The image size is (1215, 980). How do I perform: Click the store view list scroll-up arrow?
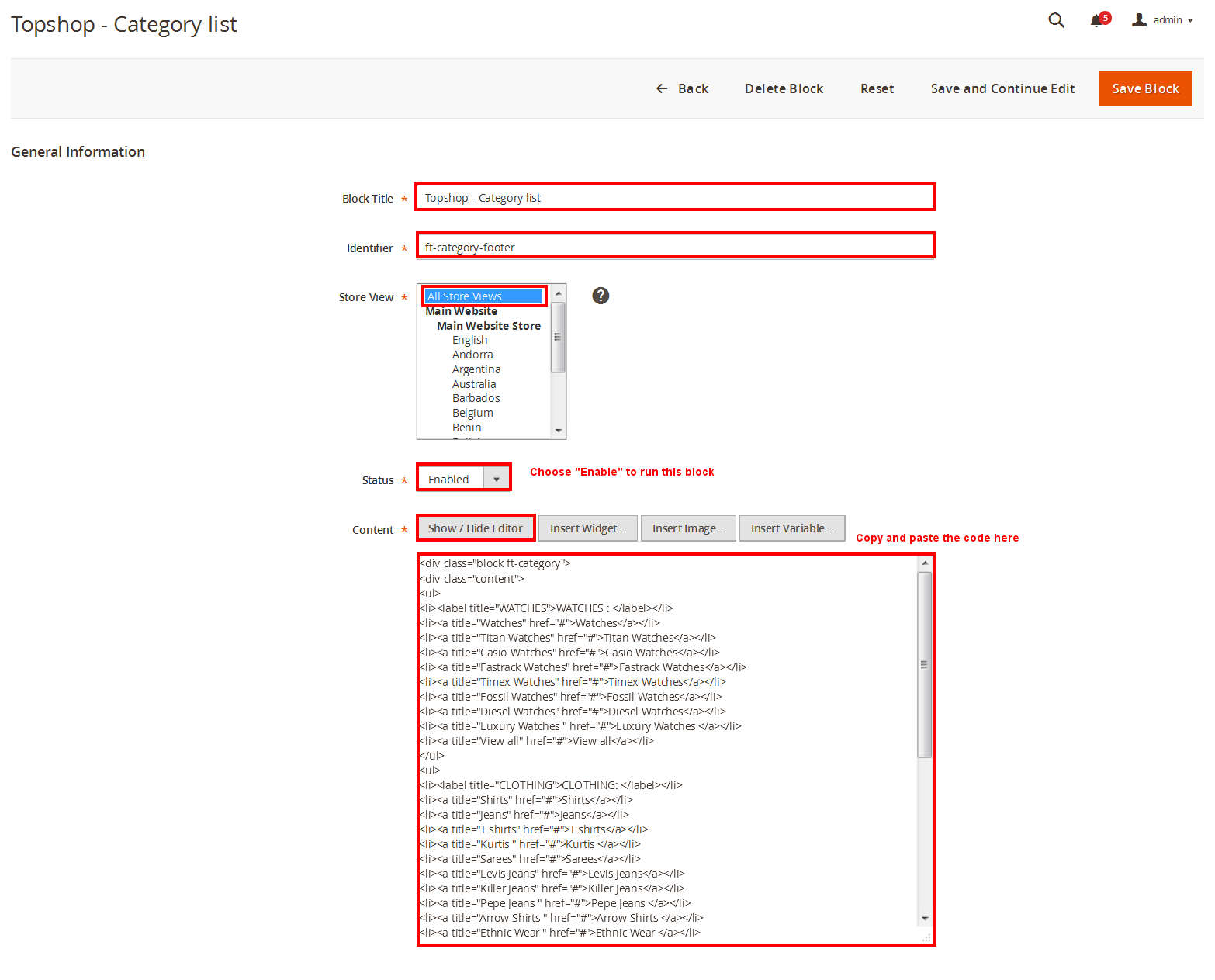pyautogui.click(x=558, y=293)
